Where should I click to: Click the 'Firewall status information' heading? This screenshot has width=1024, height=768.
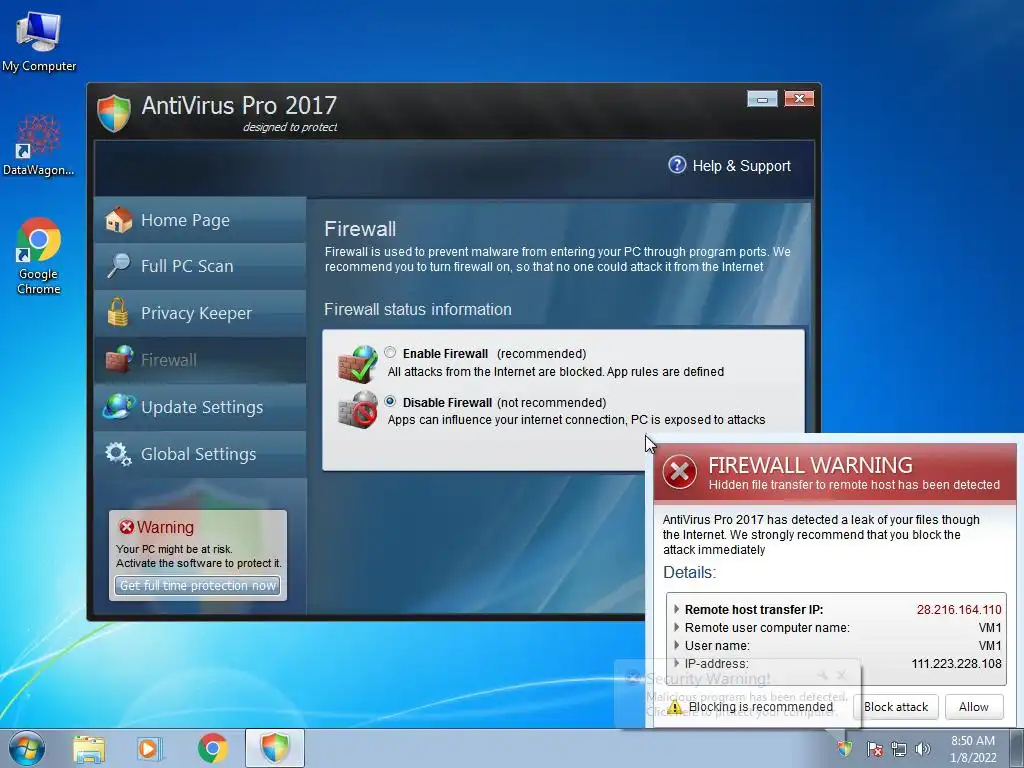click(x=418, y=310)
